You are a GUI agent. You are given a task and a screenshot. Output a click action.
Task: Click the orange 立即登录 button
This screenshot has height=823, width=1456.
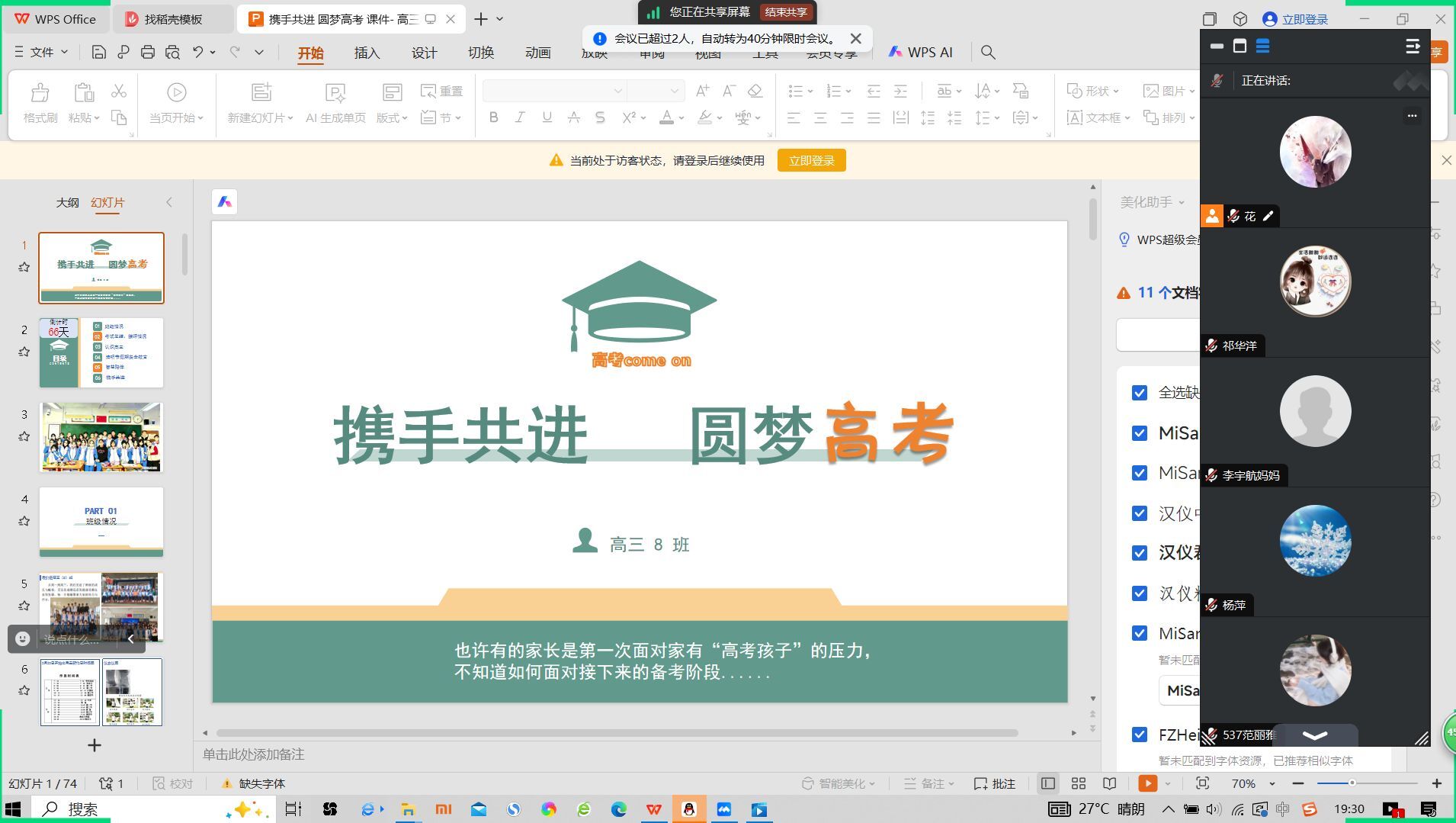pos(811,160)
